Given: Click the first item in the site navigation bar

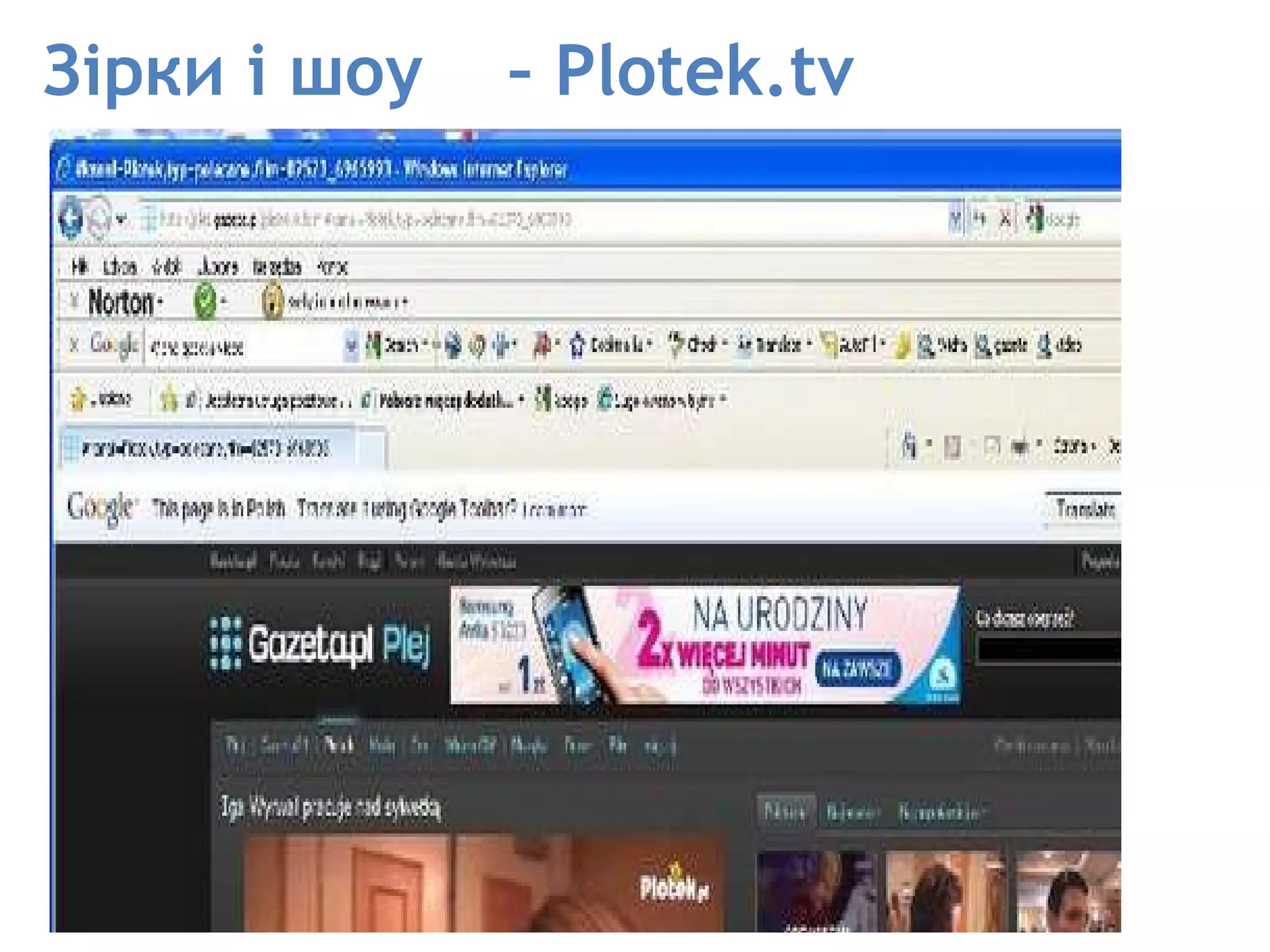Looking at the screenshot, I should pos(235,744).
